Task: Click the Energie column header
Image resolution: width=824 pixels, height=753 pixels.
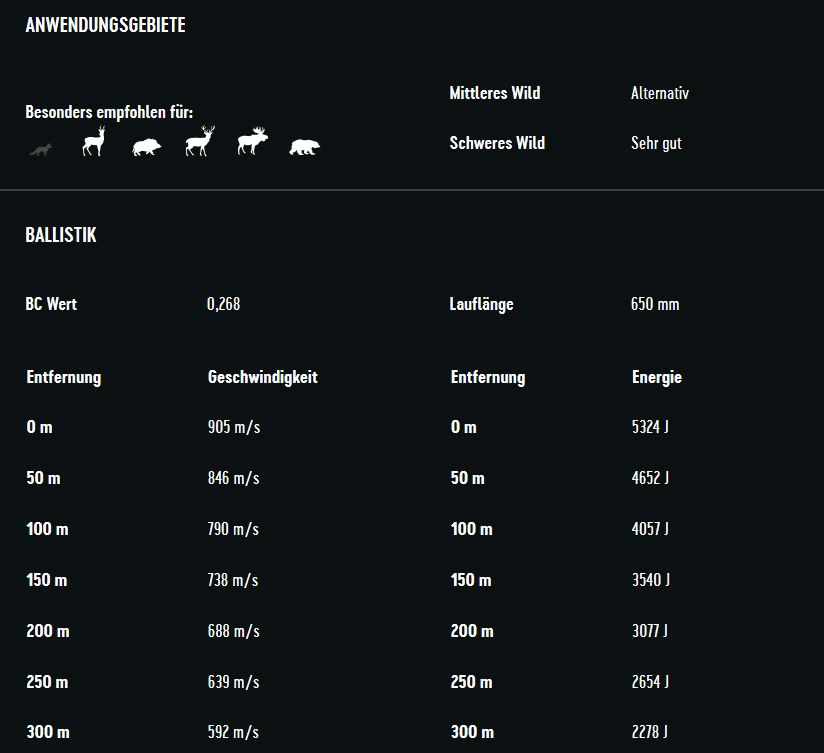Action: pyautogui.click(x=657, y=378)
